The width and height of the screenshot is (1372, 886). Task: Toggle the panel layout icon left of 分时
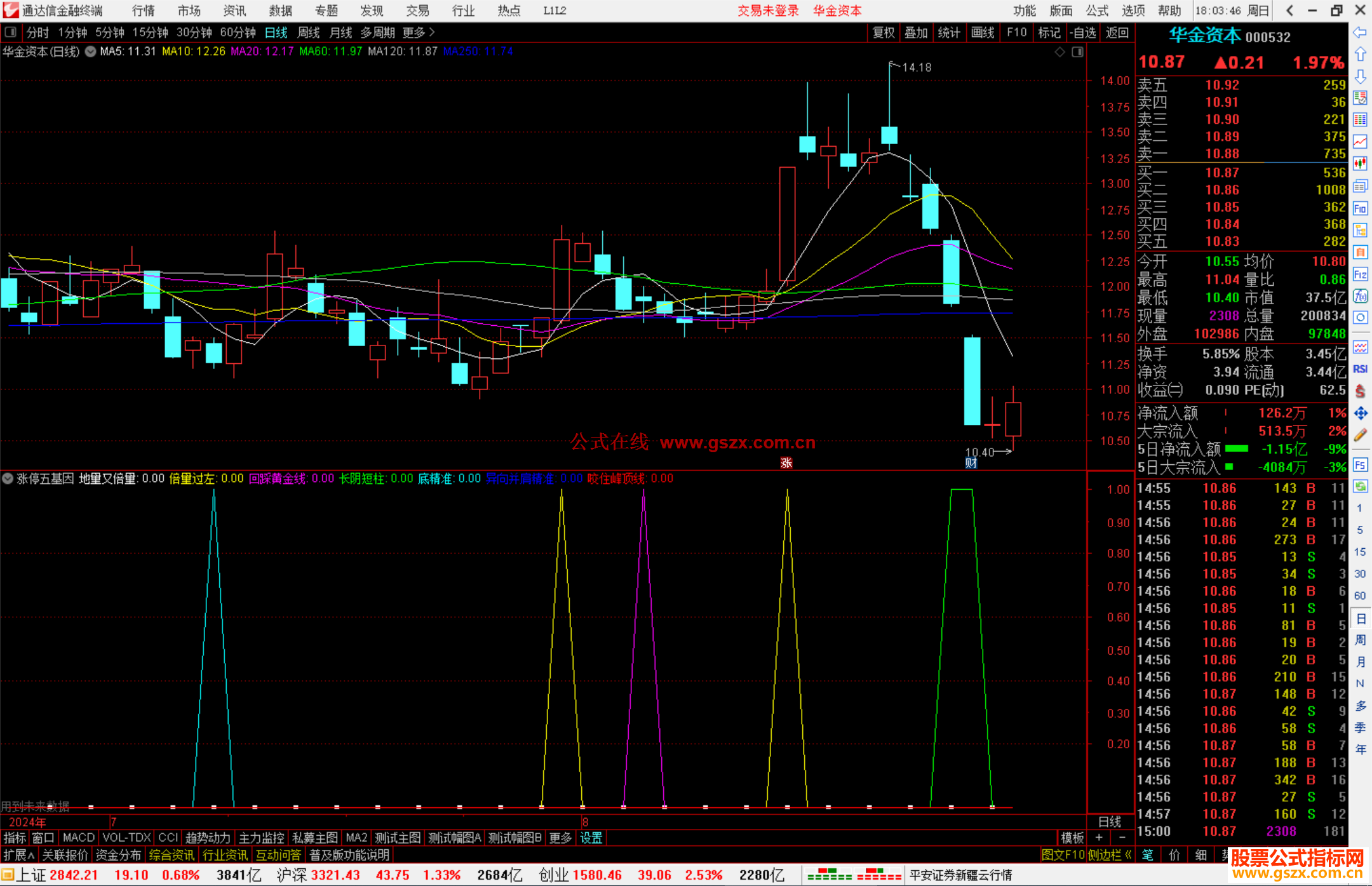11,32
